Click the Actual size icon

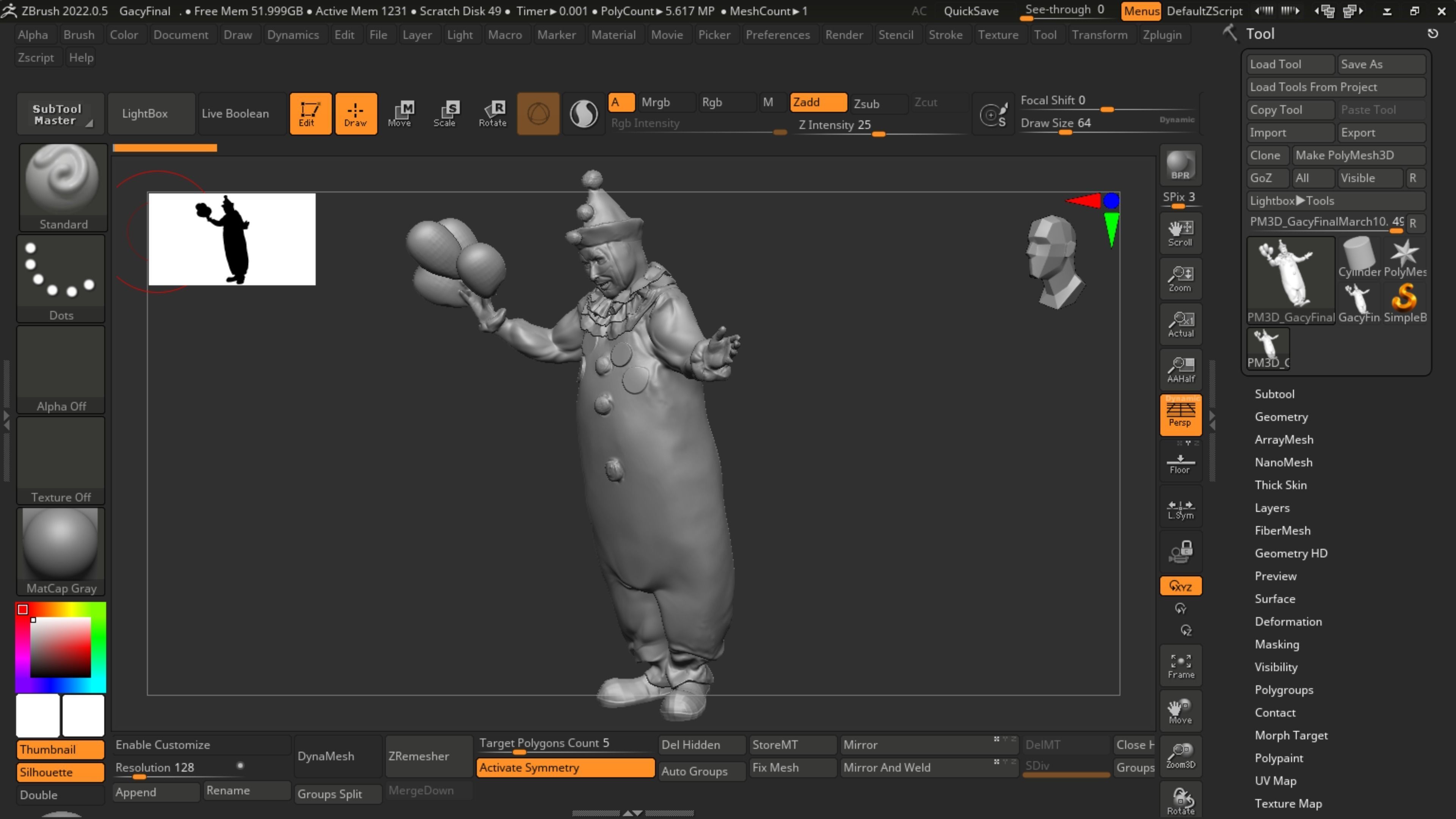(1180, 324)
